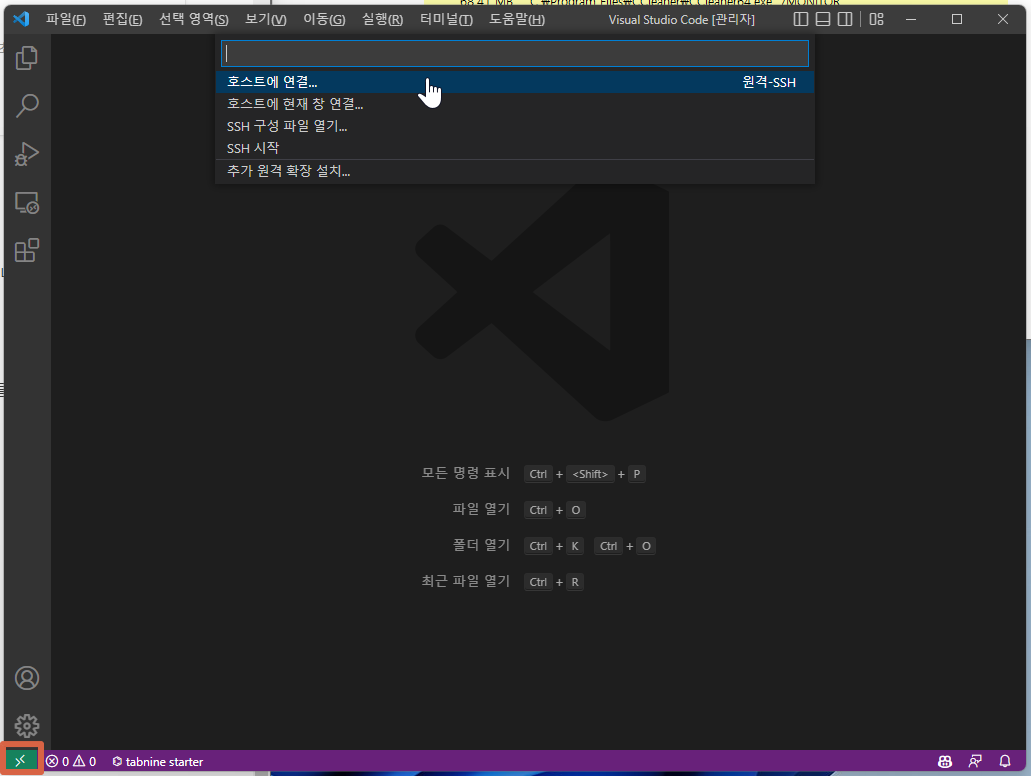
Task: Open the 실행(R) menu
Action: click(x=382, y=19)
